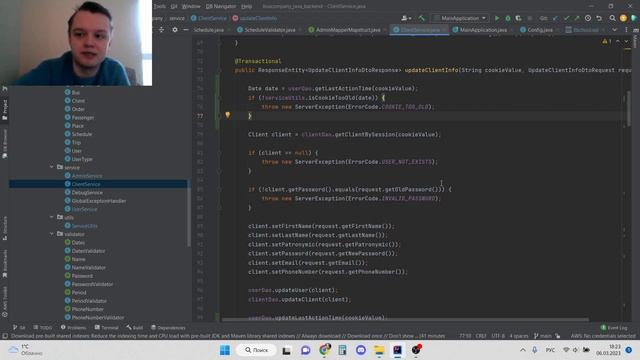The height and width of the screenshot is (360, 640).
Task: Click the warning indicator in editor corner
Action: [606, 42]
